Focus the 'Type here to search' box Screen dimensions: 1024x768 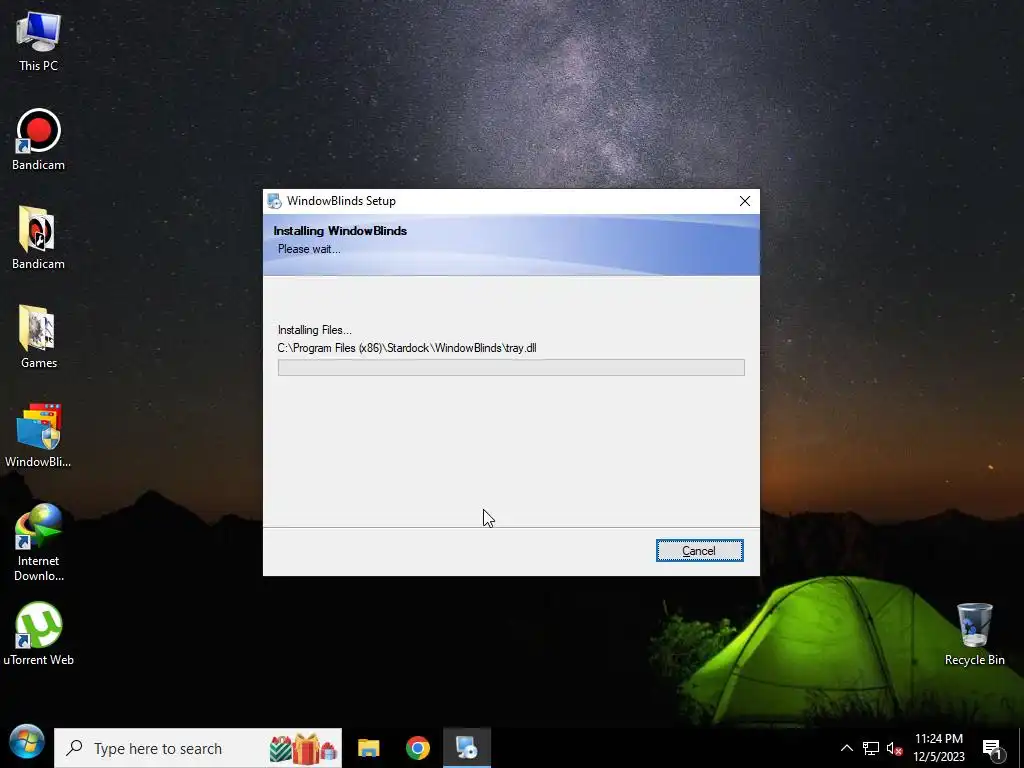coord(198,748)
